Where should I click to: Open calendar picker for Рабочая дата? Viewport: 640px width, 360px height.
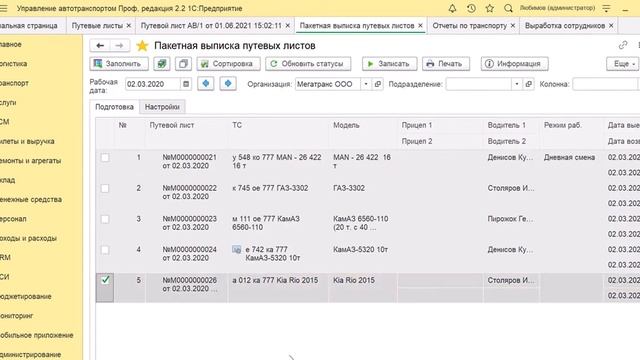[186, 84]
